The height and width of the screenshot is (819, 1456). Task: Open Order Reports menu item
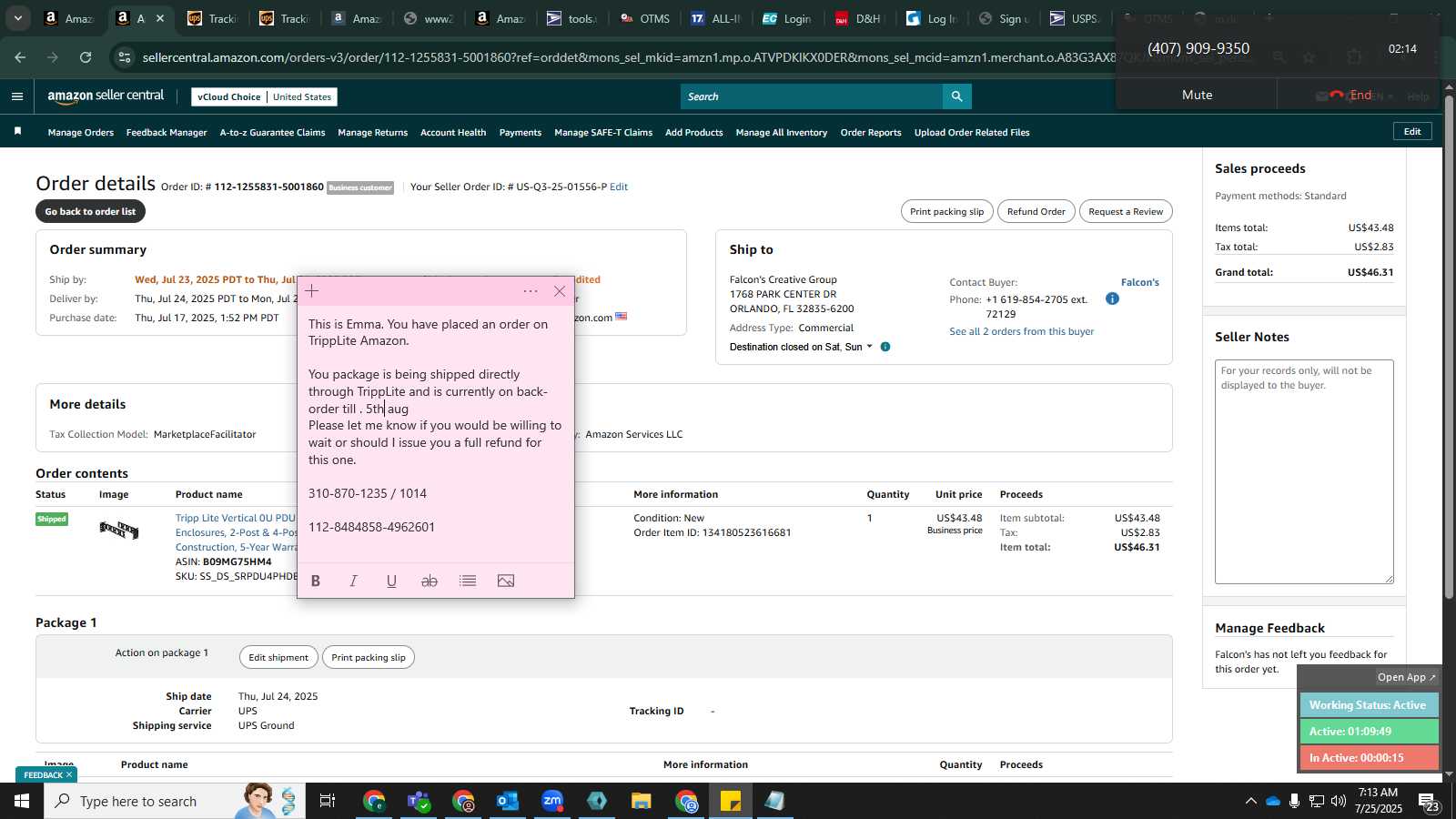[x=871, y=133]
